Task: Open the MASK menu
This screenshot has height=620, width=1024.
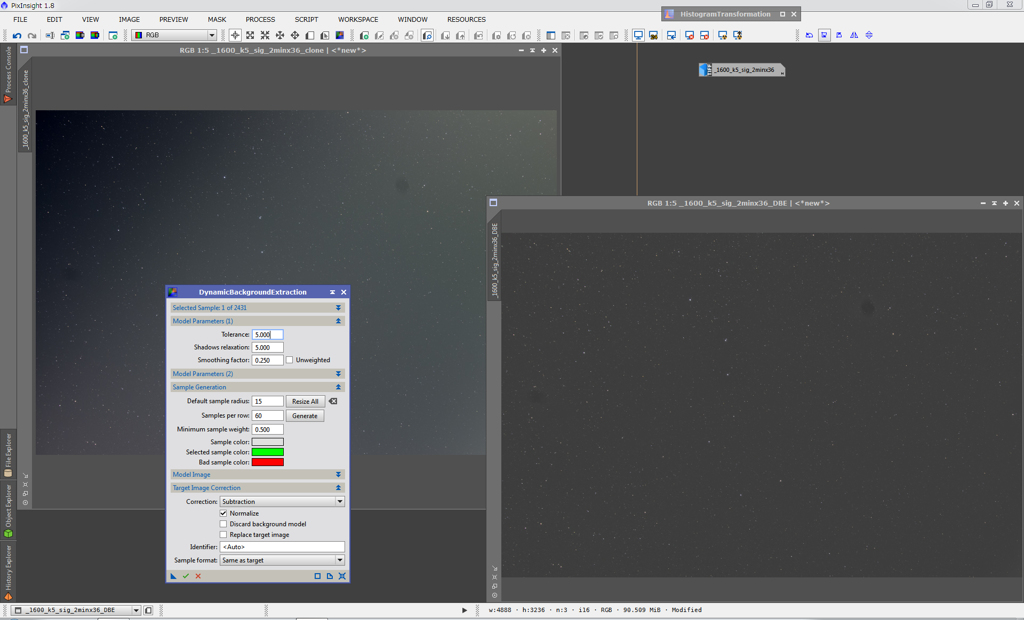Action: coord(217,20)
